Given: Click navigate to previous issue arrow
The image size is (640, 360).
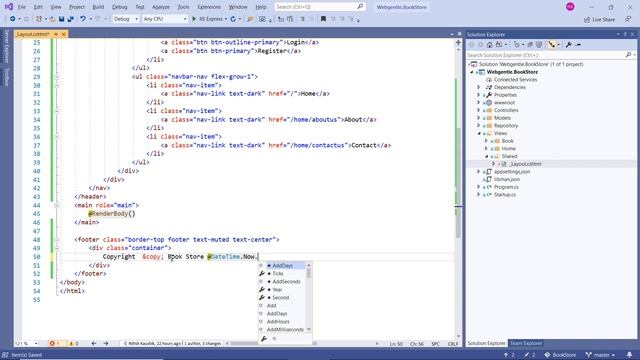Looking at the screenshot, I should coord(93,344).
